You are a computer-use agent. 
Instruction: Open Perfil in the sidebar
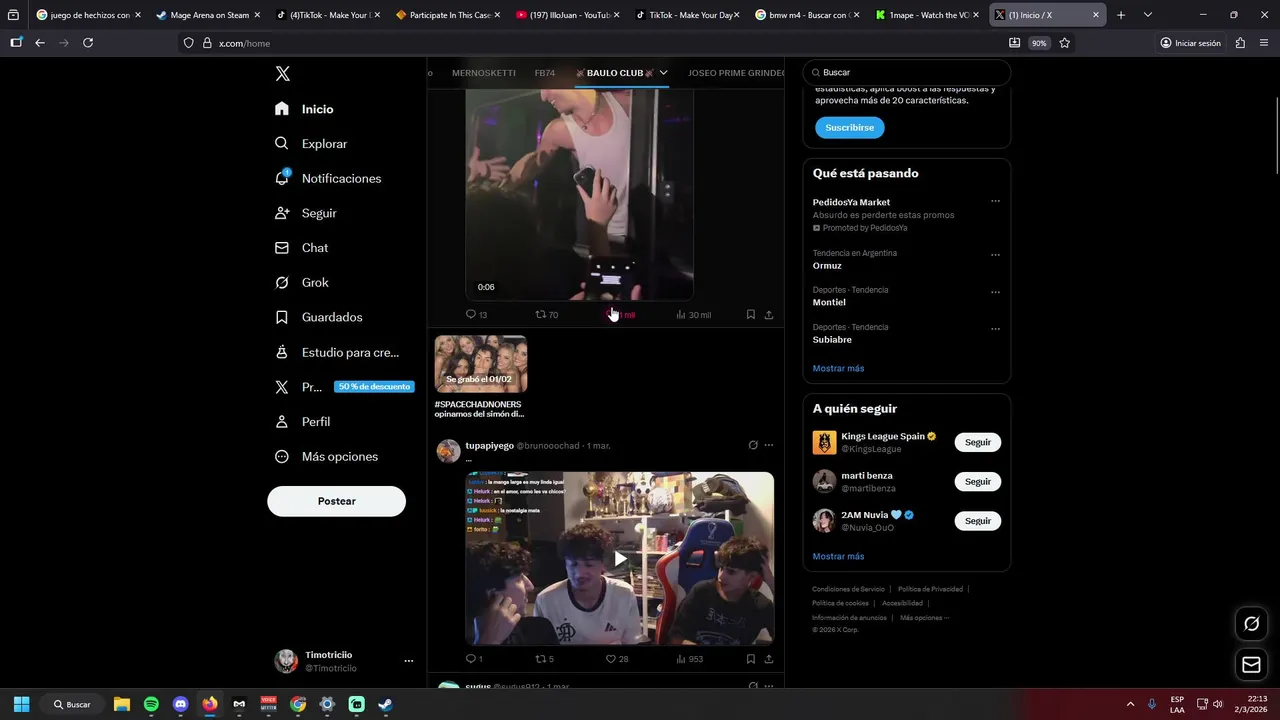click(302, 422)
